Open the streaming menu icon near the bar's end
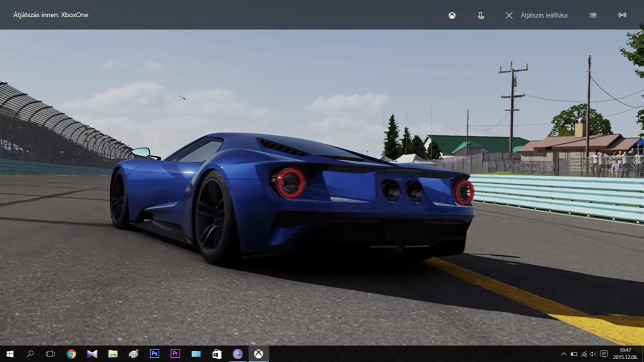This screenshot has height=362, width=644. pos(593,15)
